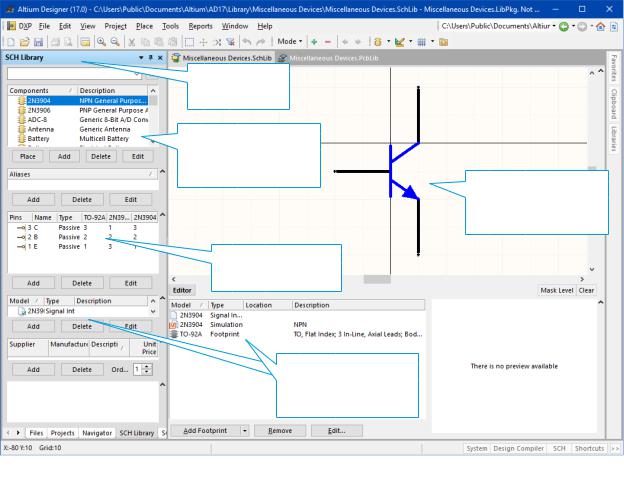Click the green navigate Back button
624x497 pixels.
tap(564, 27)
